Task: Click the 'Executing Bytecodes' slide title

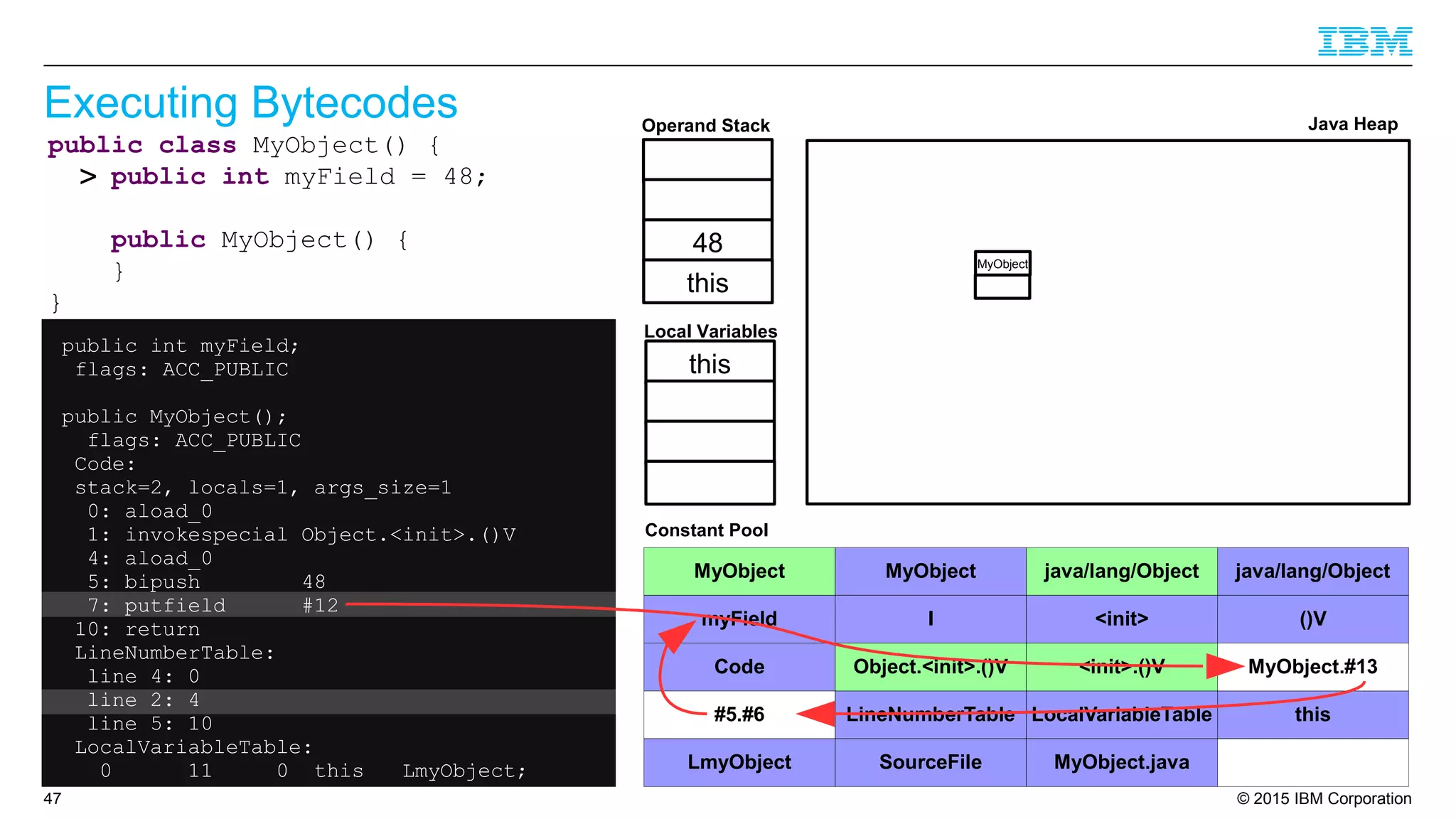Action: pyautogui.click(x=251, y=103)
